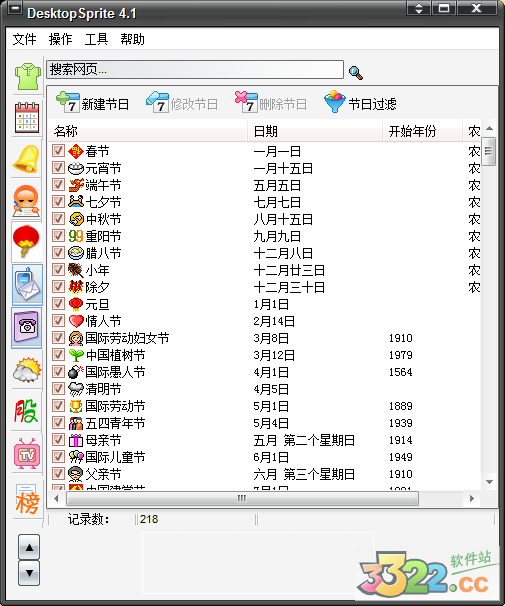
Task: Select the red lantern festival icon
Action: pyautogui.click(x=26, y=242)
